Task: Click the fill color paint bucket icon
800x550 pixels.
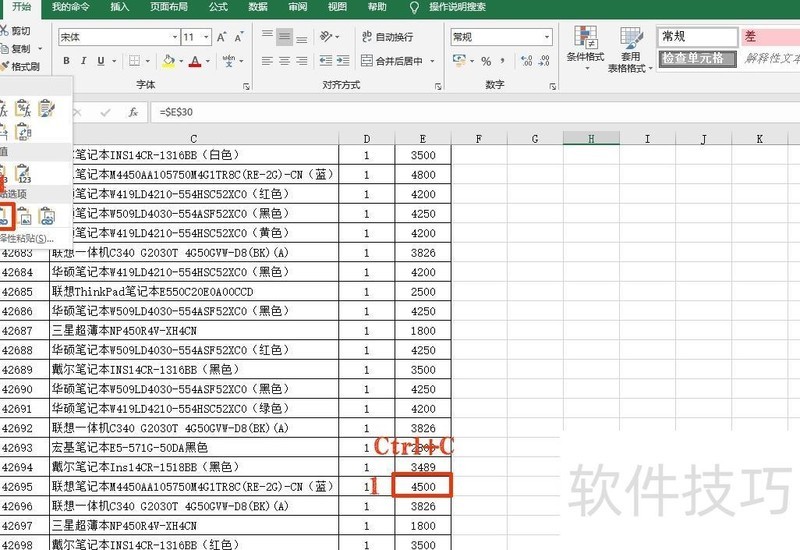Action: 168,61
